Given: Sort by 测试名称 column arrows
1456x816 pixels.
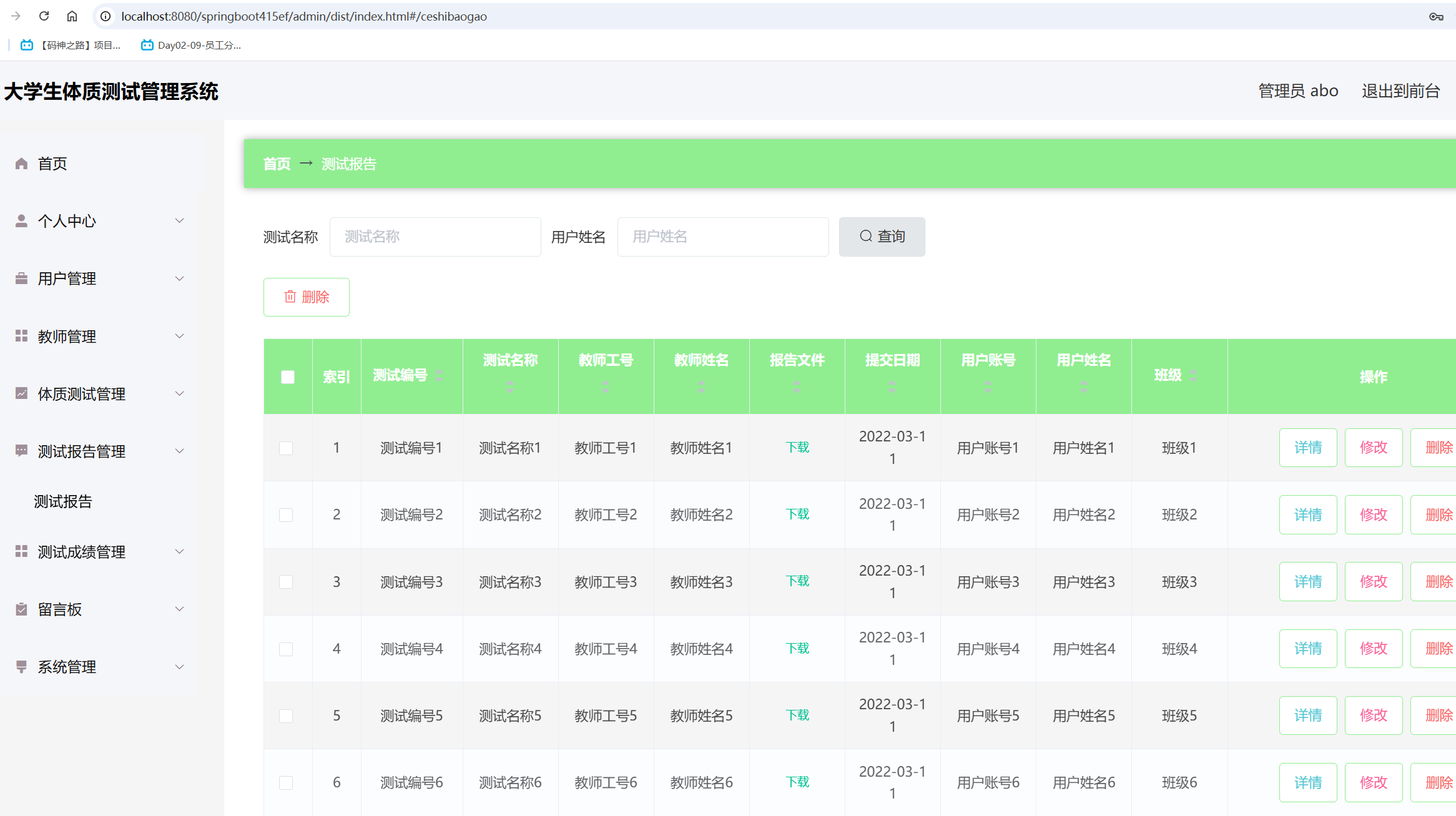Looking at the screenshot, I should click(x=510, y=386).
